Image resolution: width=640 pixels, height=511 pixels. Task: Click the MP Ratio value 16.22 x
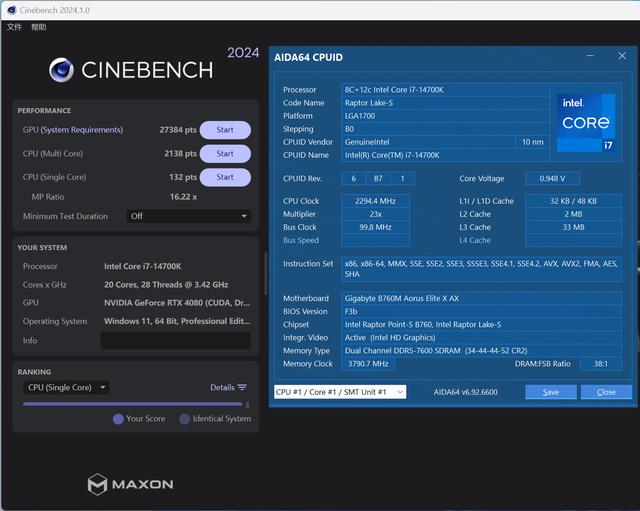184,197
